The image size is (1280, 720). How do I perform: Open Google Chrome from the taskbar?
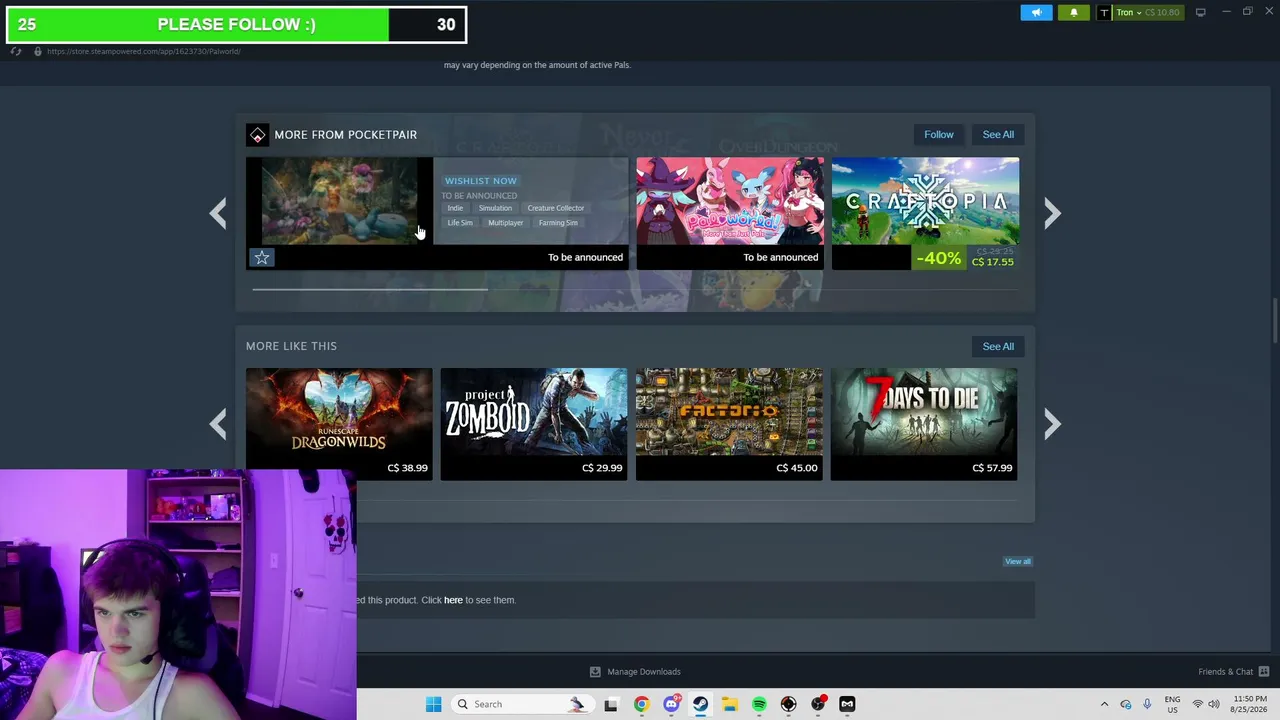[x=641, y=704]
